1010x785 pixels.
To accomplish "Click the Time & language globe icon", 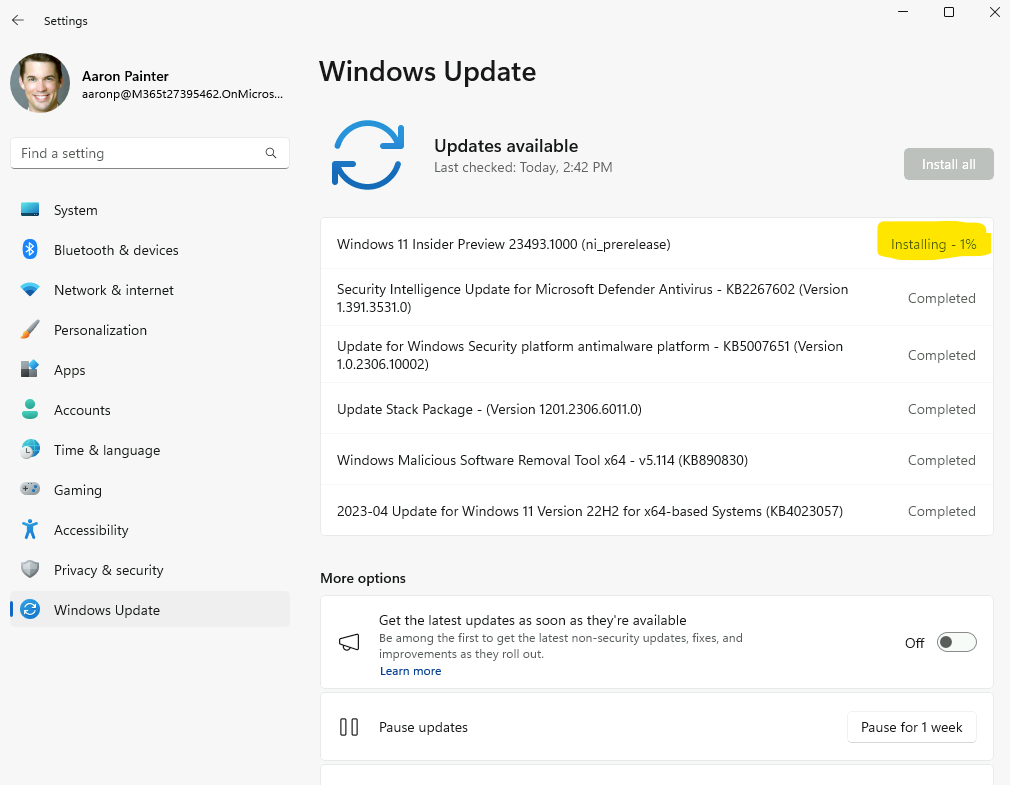I will pyautogui.click(x=30, y=449).
